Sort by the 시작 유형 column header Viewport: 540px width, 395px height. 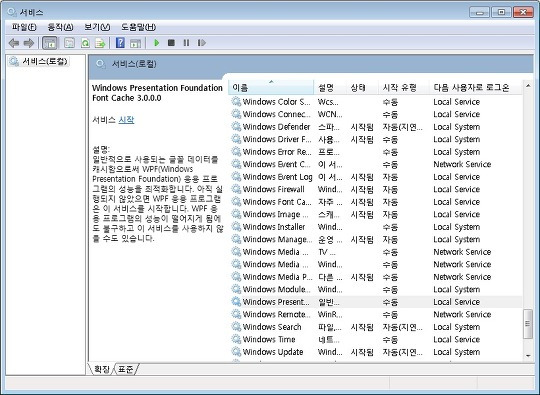[x=404, y=87]
